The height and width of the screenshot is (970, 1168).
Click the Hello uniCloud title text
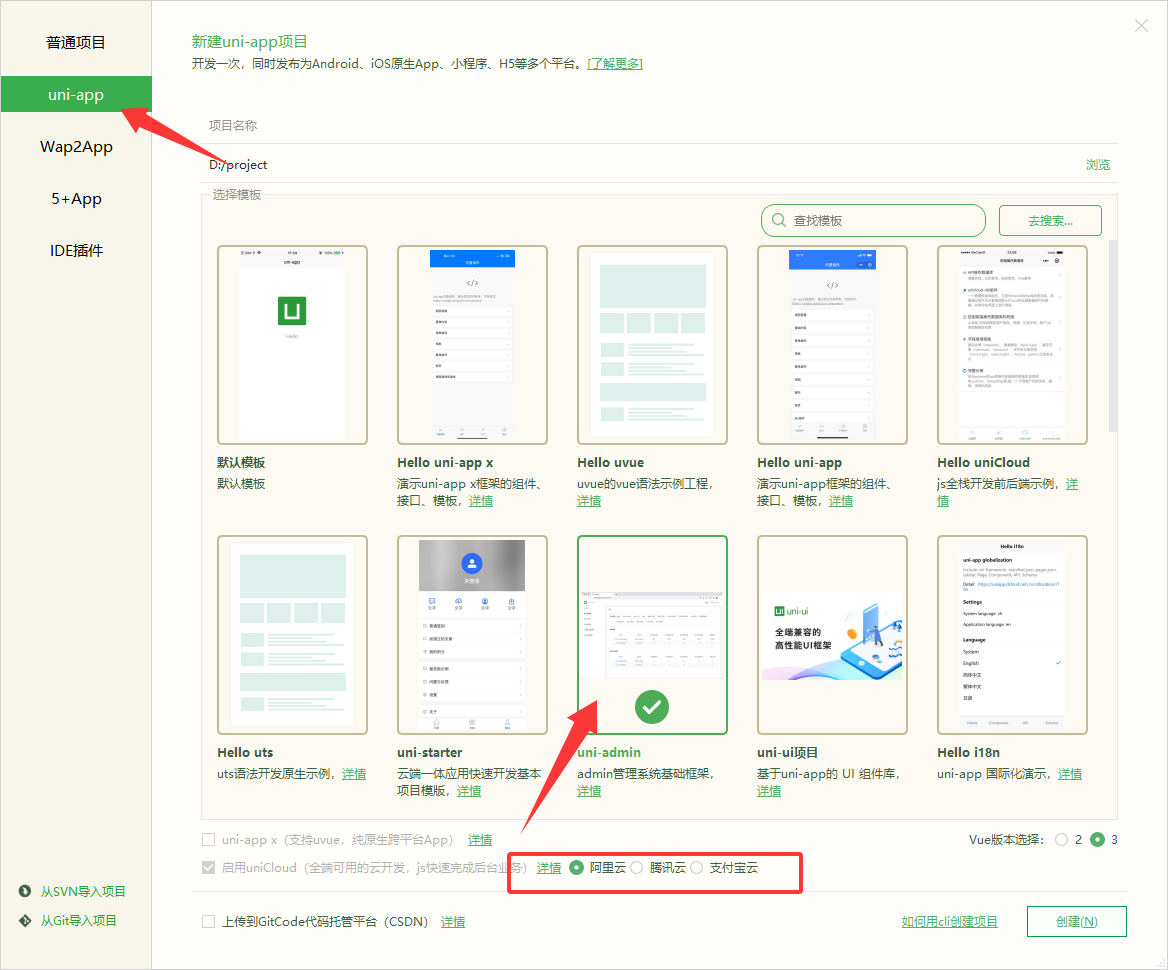tap(983, 463)
